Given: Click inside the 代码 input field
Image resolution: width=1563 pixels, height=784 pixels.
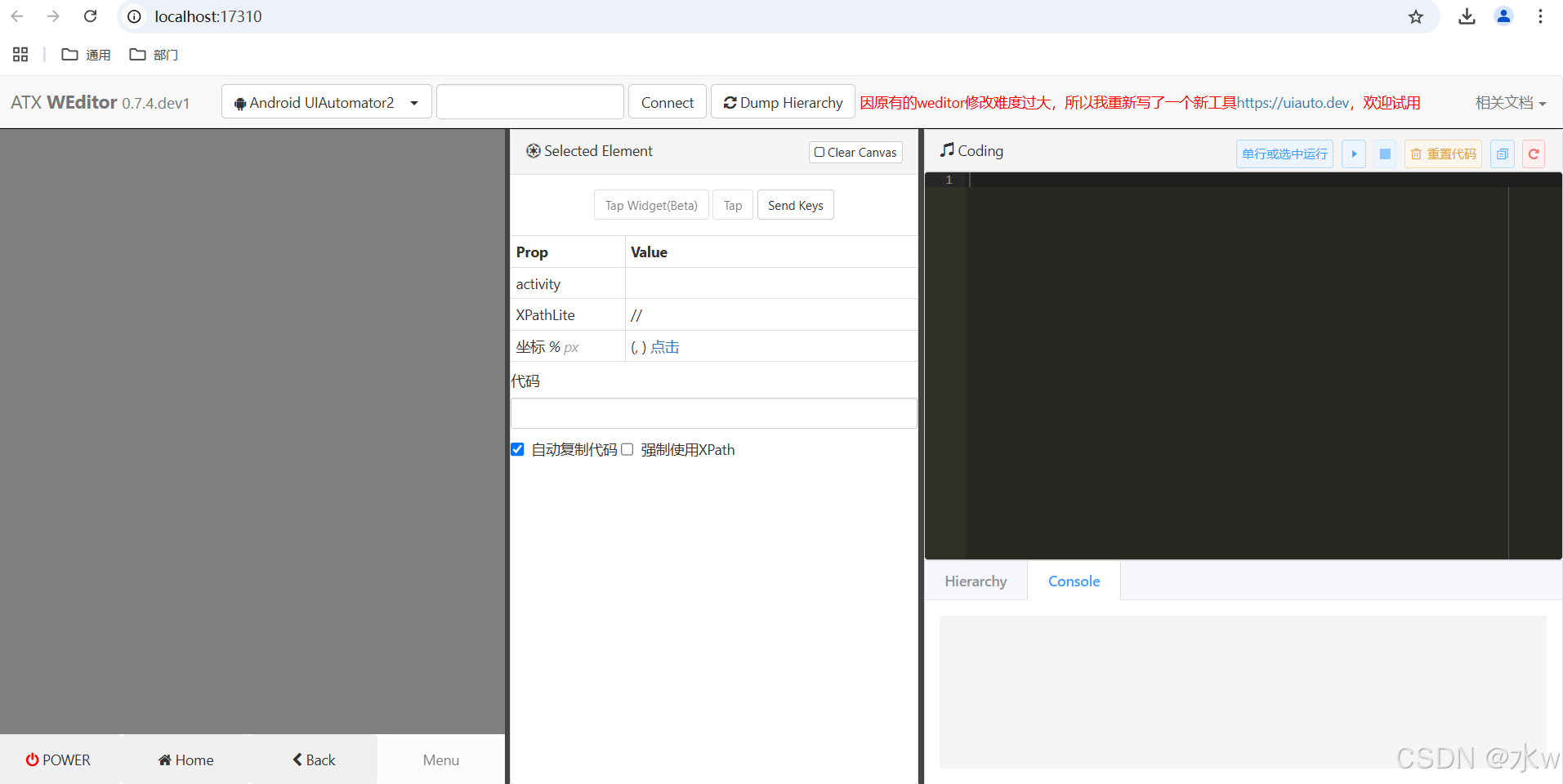Looking at the screenshot, I should (713, 412).
